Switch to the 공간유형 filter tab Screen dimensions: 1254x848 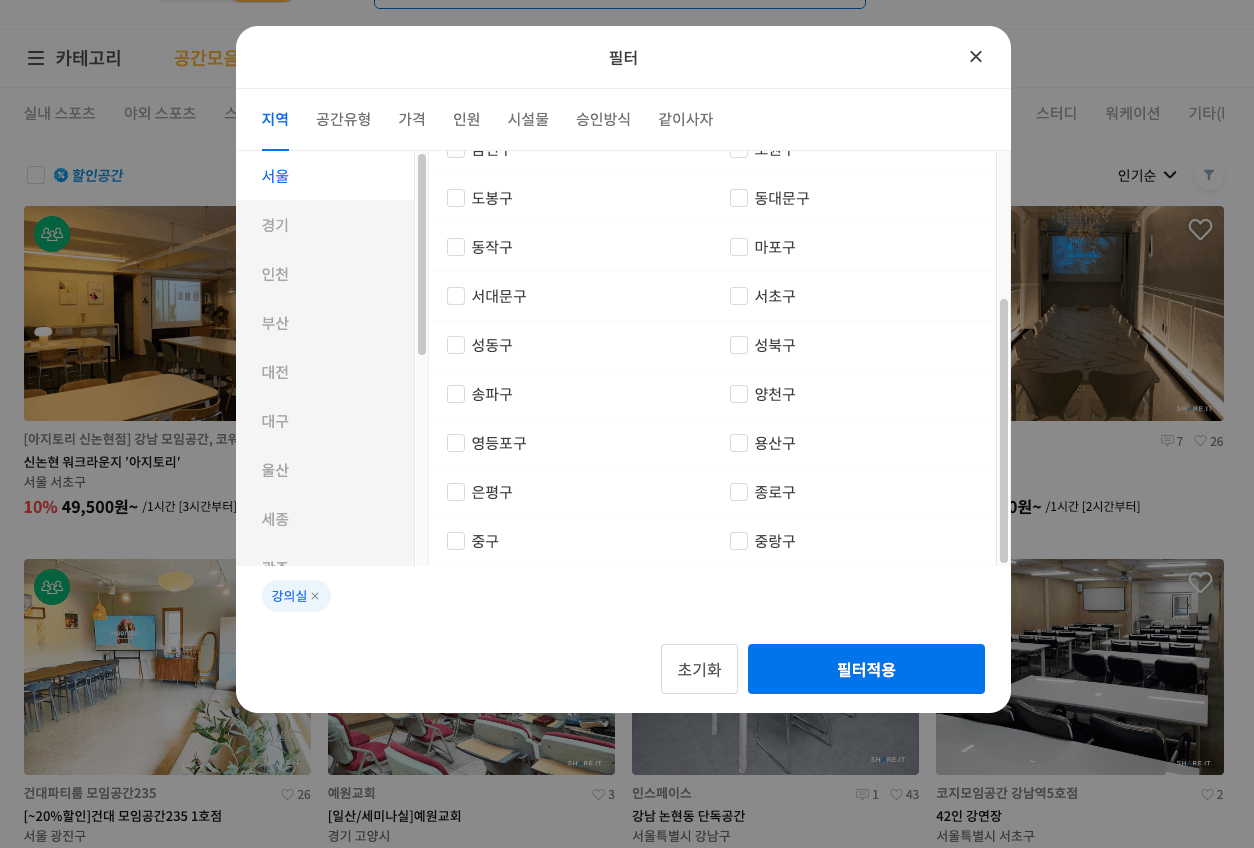pyautogui.click(x=343, y=119)
